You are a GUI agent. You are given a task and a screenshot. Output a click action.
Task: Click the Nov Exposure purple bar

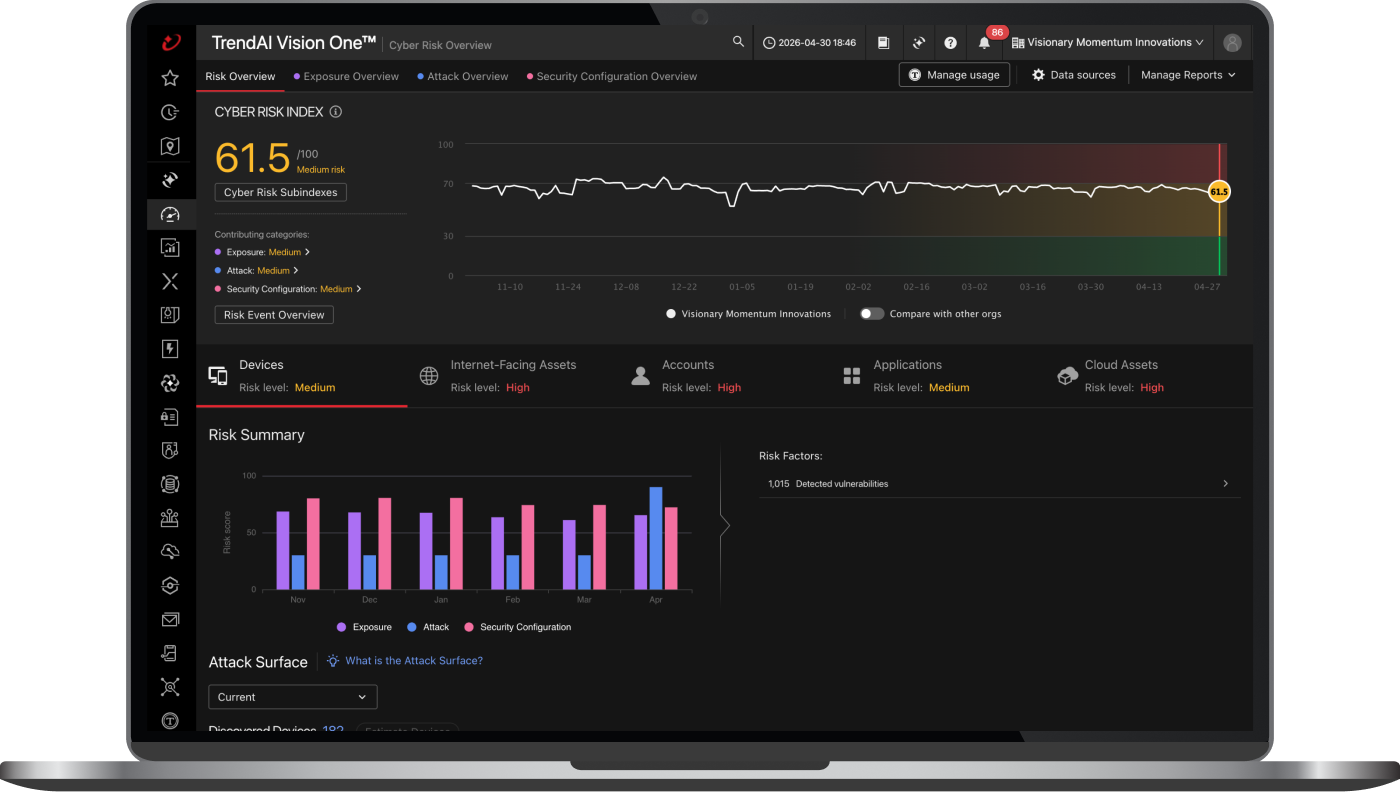283,550
